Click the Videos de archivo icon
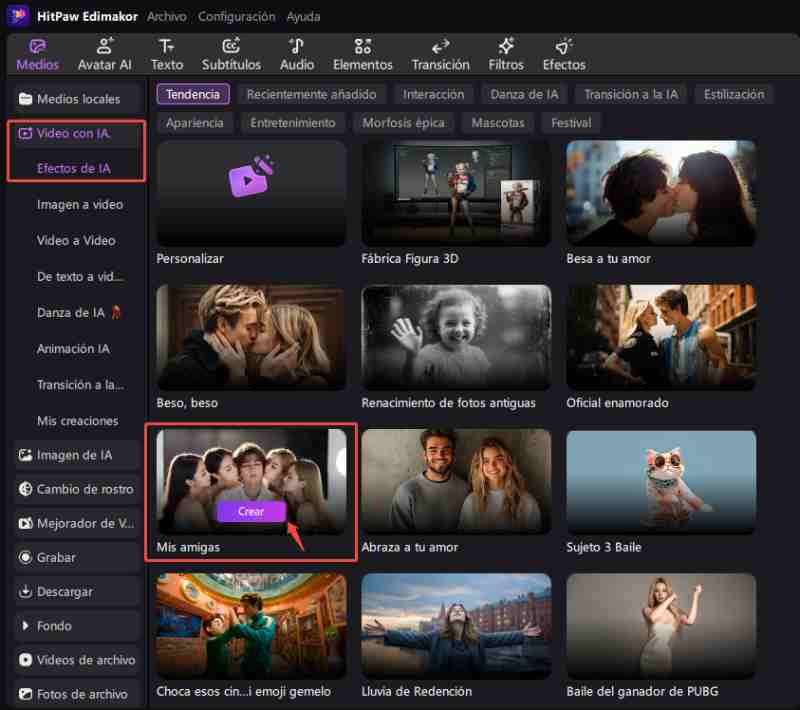 (26, 660)
